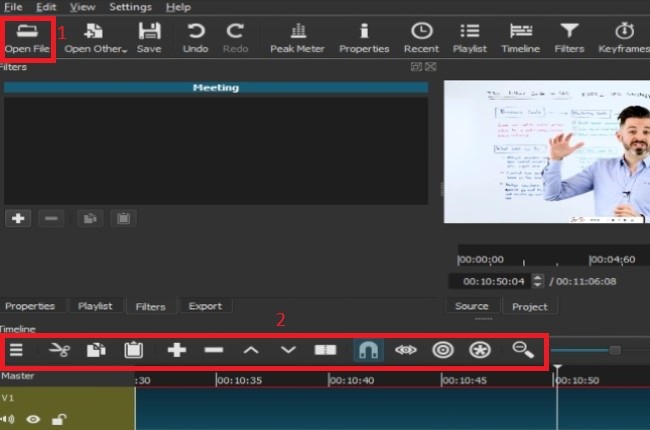Open the View menu
The height and width of the screenshot is (430, 650).
point(82,7)
